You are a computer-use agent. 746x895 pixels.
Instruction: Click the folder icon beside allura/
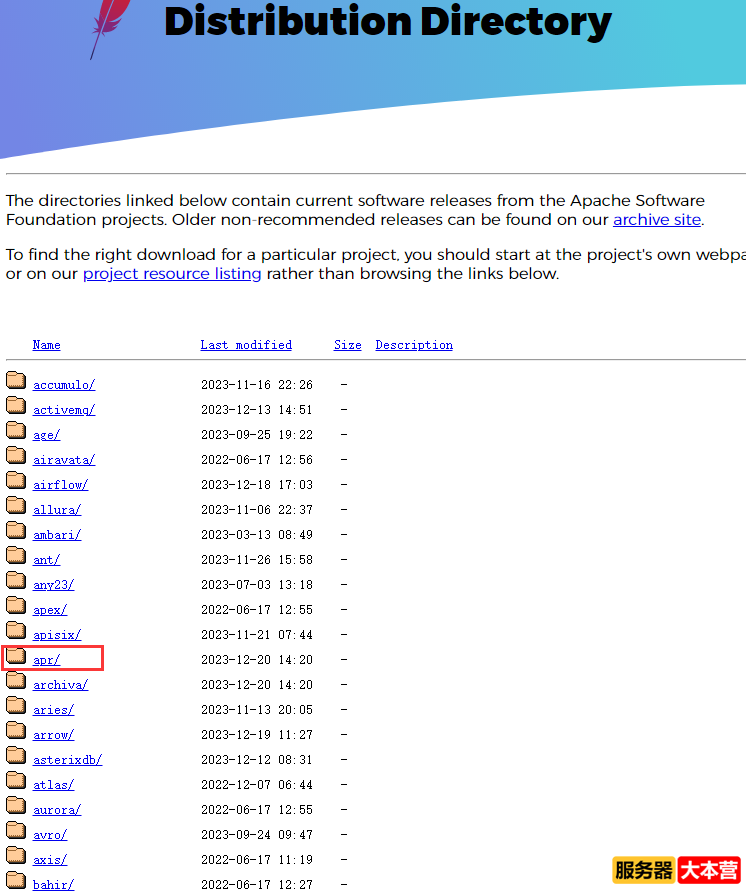(x=16, y=505)
